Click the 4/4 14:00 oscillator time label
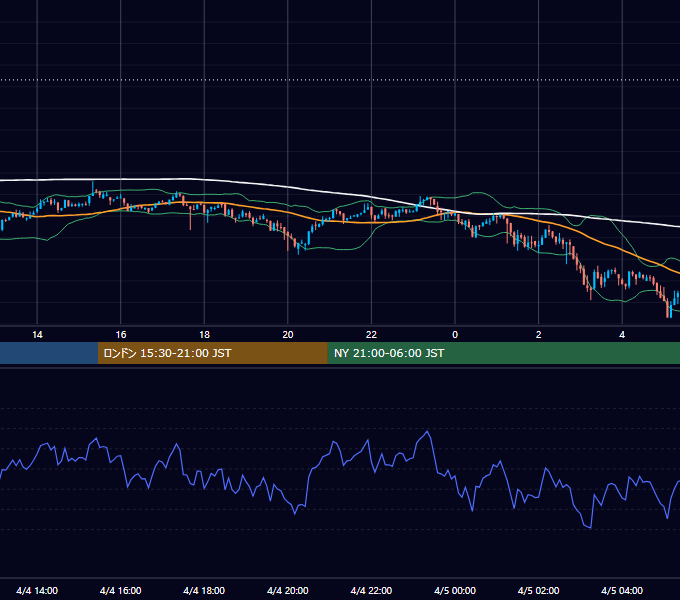 [x=37, y=590]
